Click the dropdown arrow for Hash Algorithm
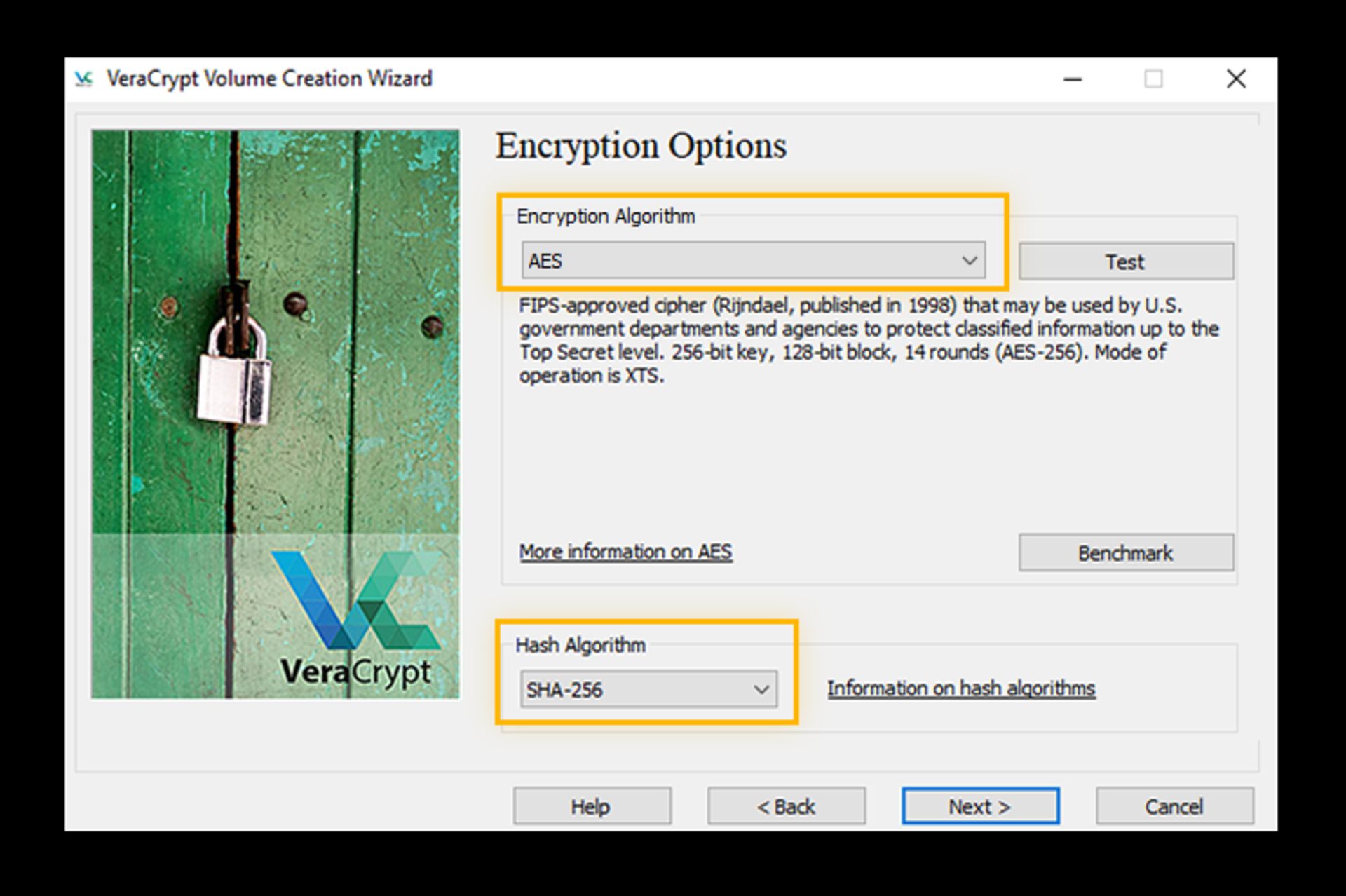This screenshot has width=1346, height=896. pyautogui.click(x=761, y=688)
